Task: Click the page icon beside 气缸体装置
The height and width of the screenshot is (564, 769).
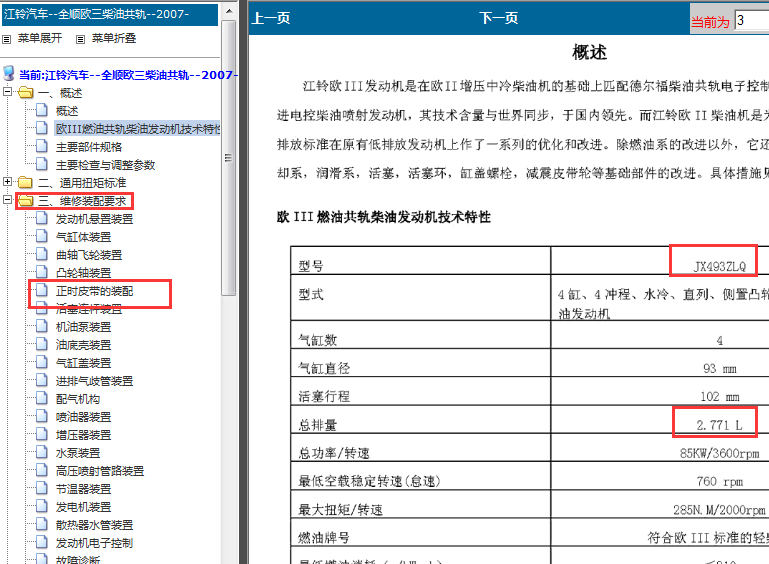Action: click(x=42, y=236)
